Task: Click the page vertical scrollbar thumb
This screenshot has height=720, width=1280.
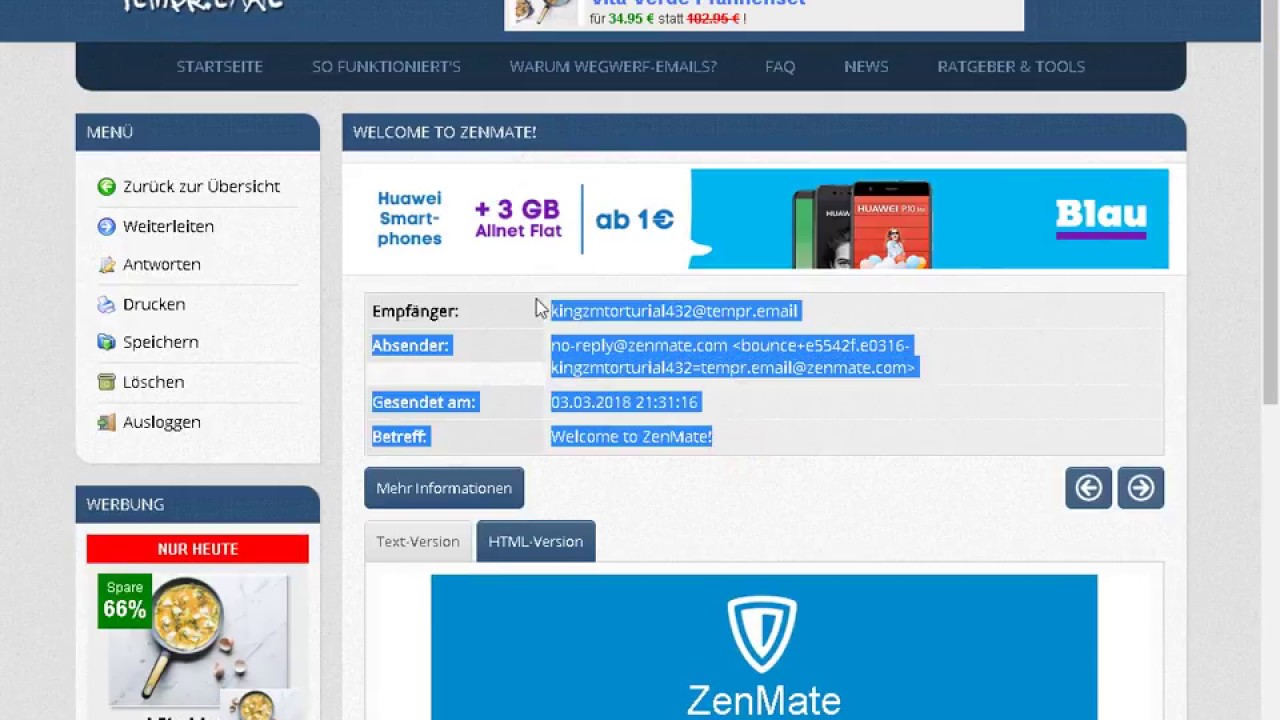Action: coord(1270,202)
